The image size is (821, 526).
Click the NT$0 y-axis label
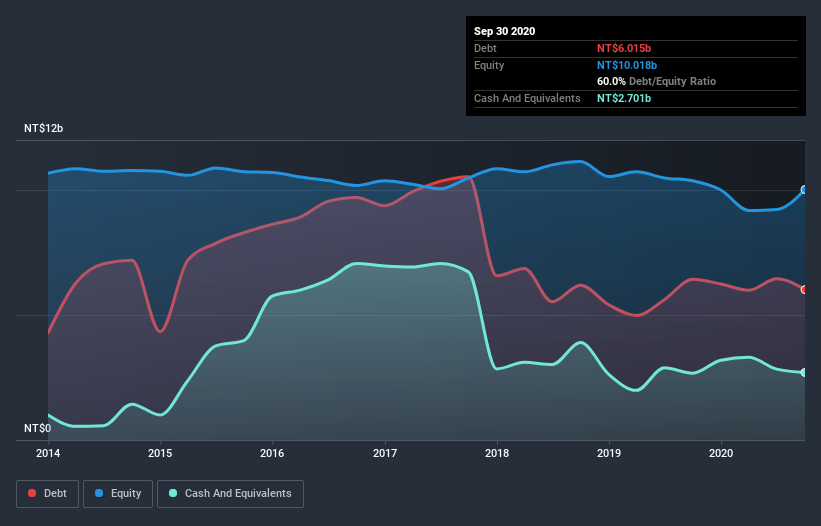pos(38,428)
